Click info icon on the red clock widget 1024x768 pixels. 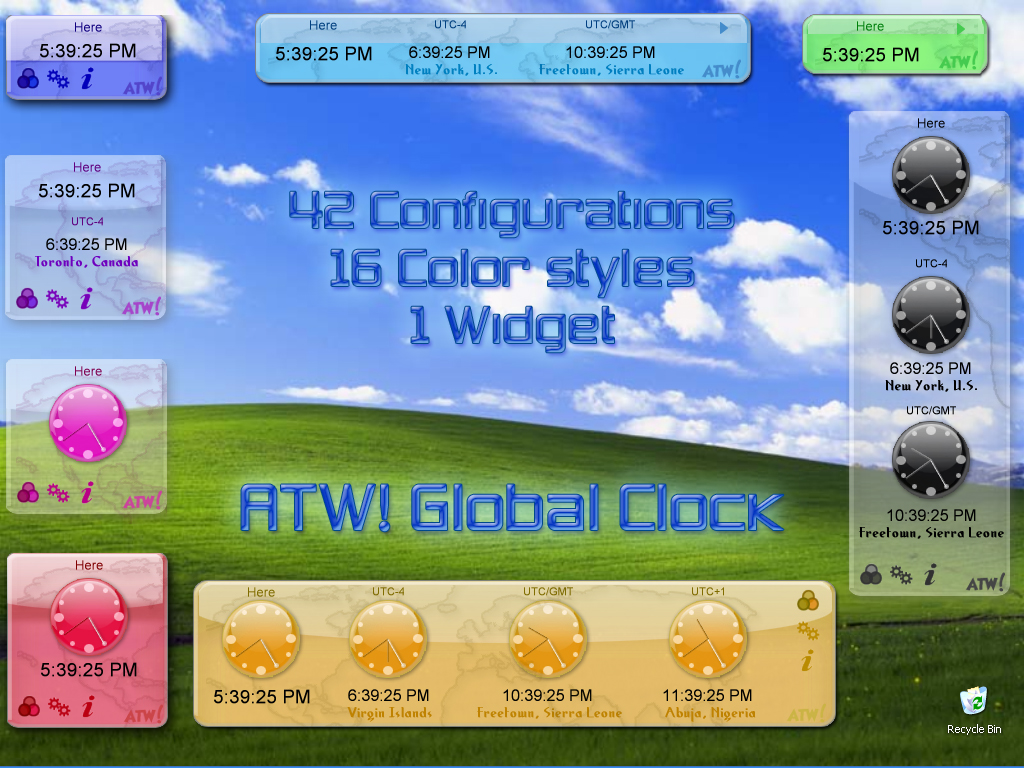(88, 706)
